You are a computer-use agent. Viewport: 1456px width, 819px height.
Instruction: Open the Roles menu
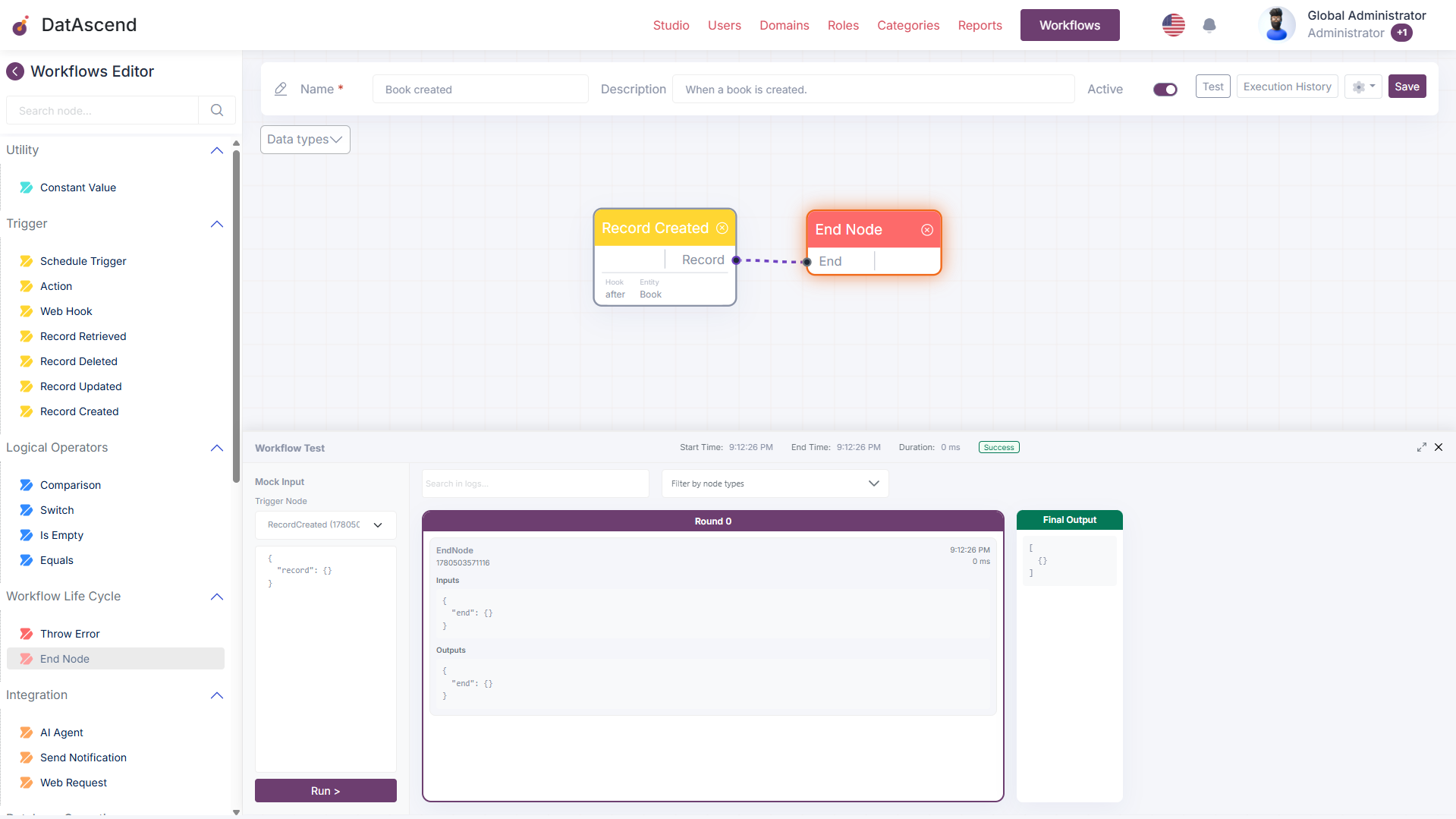pos(843,25)
